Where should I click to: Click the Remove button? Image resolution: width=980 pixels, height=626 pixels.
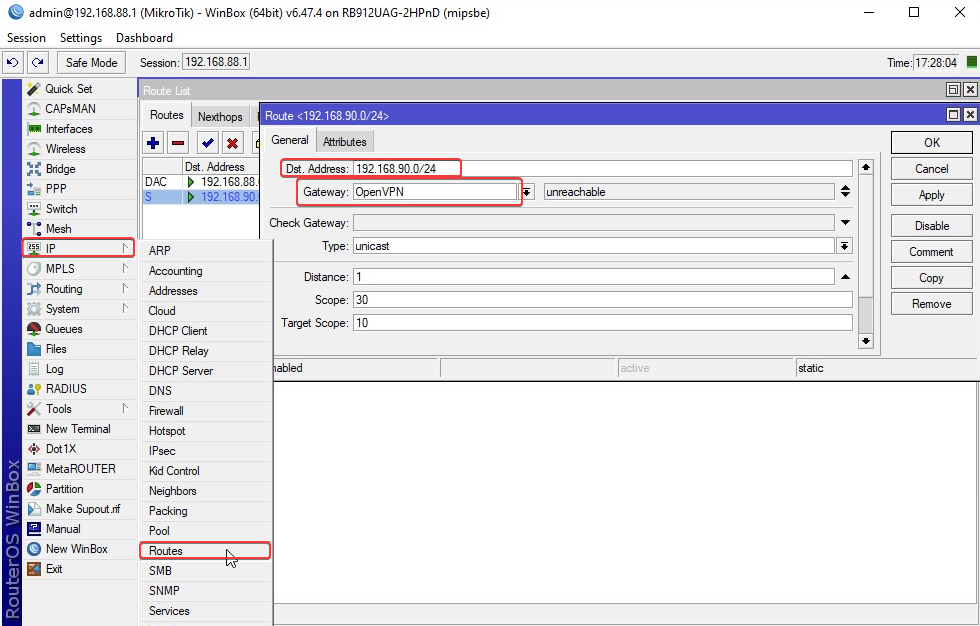(x=931, y=304)
